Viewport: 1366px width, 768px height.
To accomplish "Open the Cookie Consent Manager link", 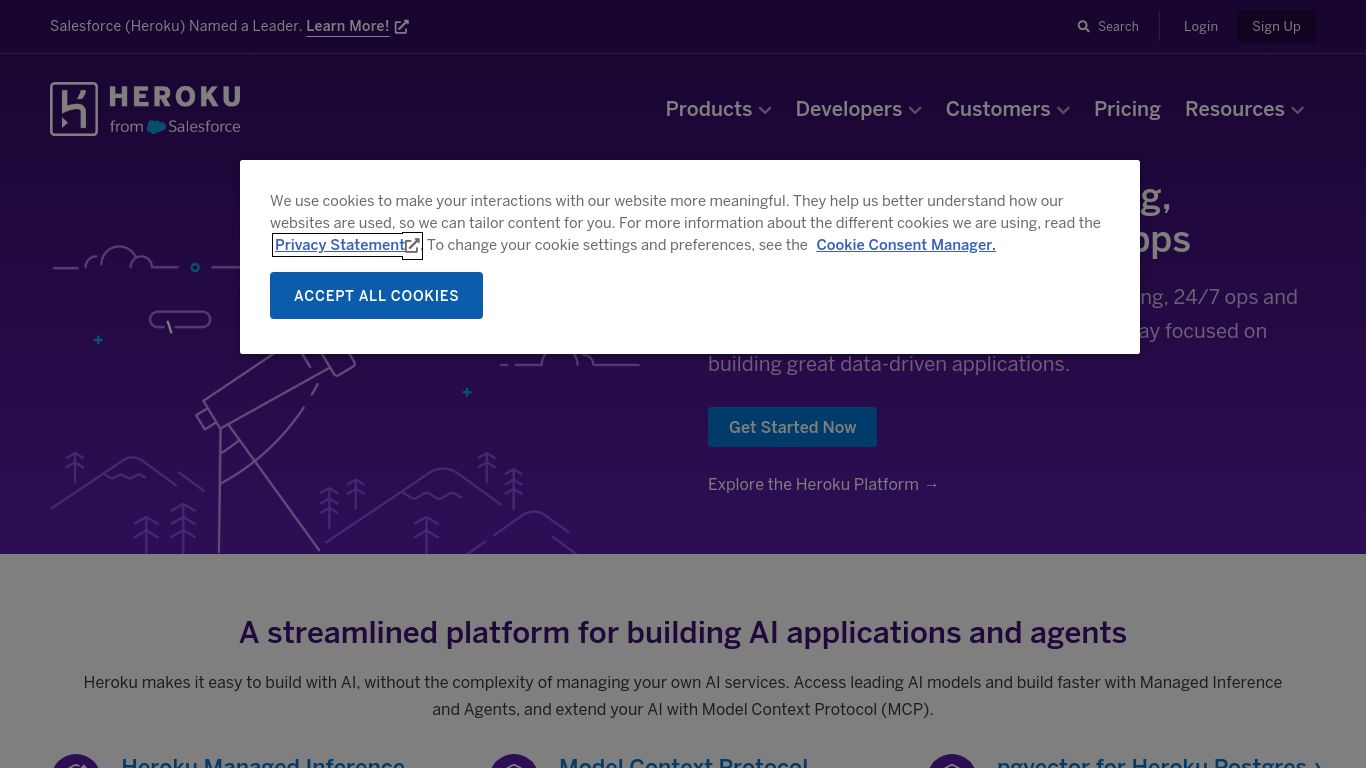I will click(906, 245).
